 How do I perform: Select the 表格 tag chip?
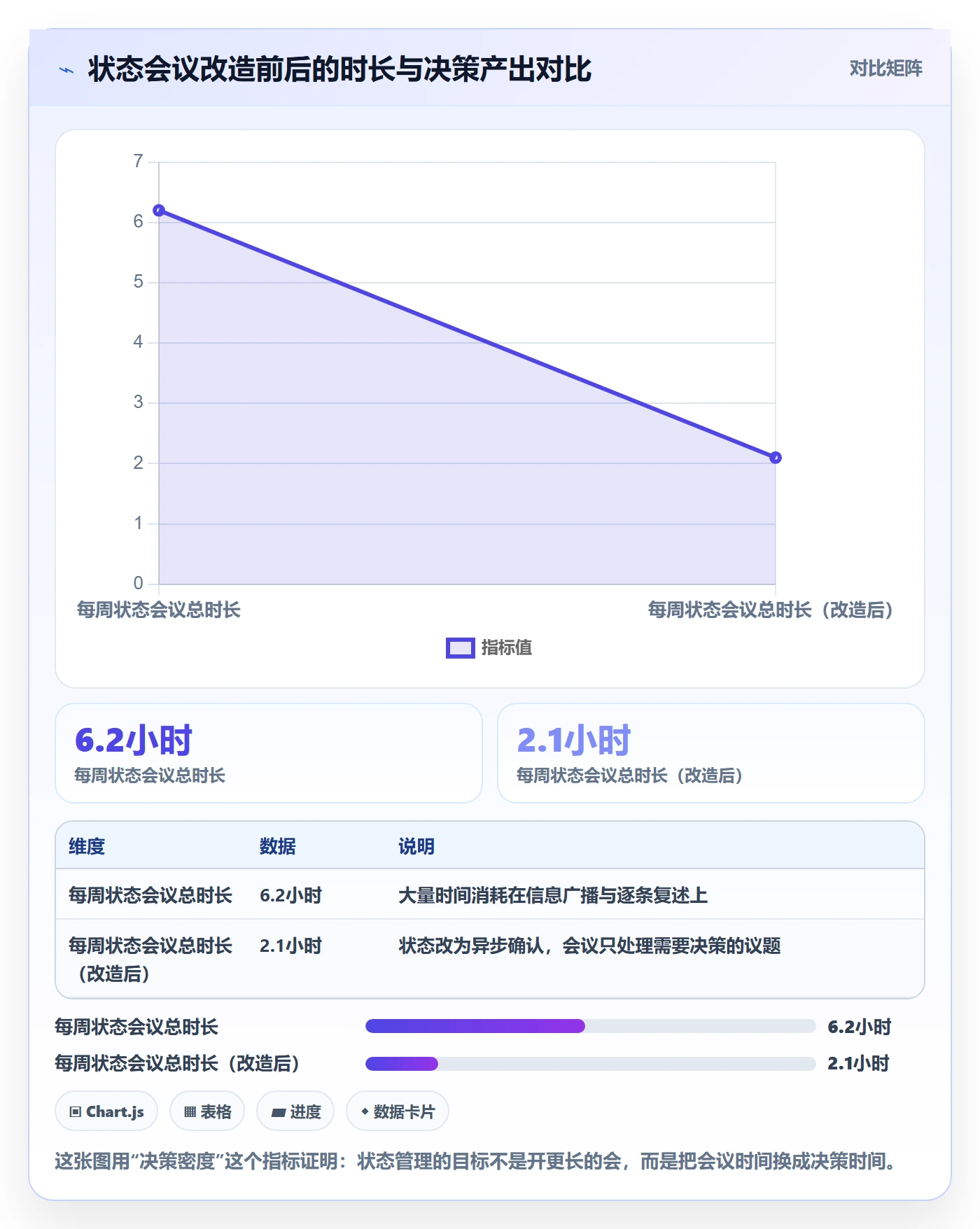click(207, 1111)
